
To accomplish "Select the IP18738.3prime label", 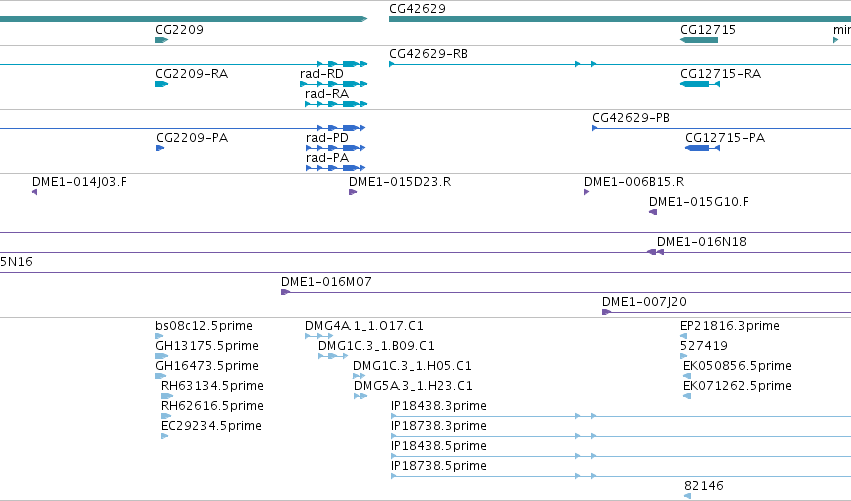I will pyautogui.click(x=439, y=427).
